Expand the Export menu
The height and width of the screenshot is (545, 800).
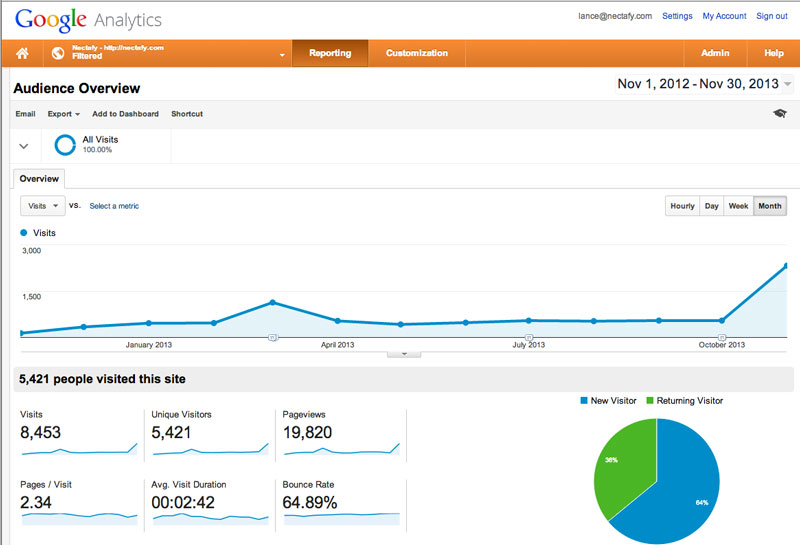coord(64,114)
